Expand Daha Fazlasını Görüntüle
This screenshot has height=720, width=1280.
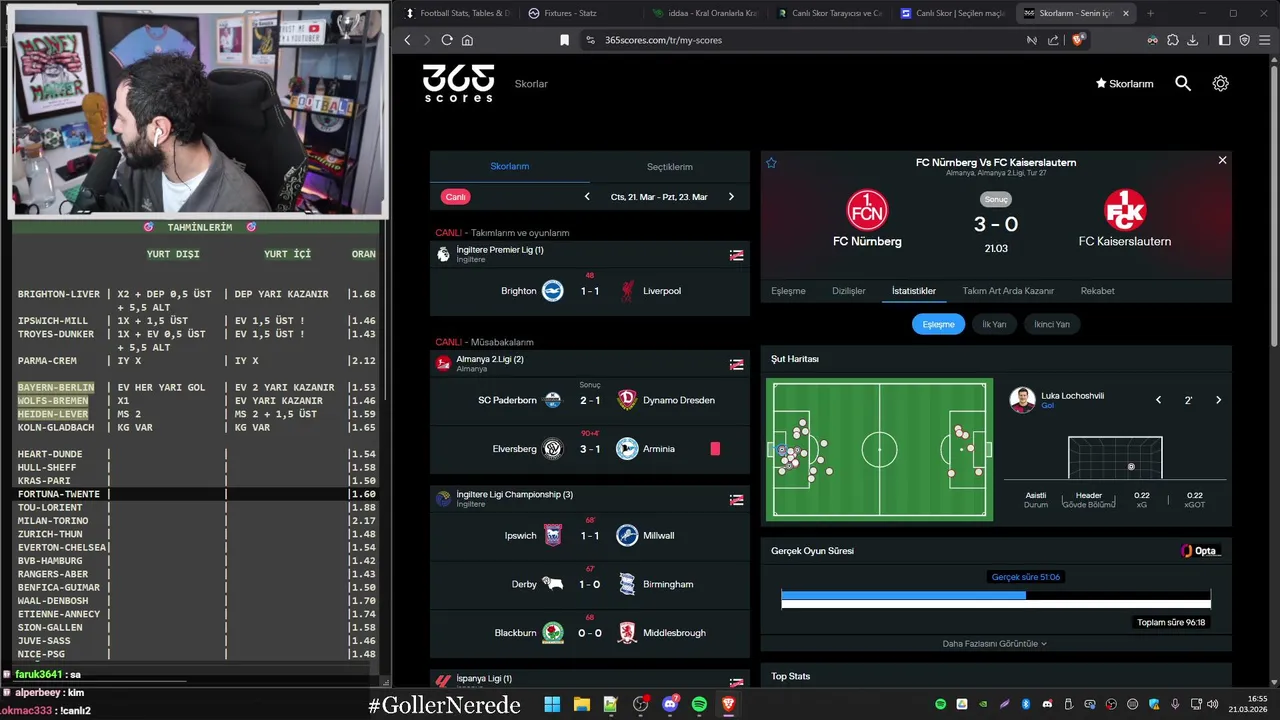click(994, 644)
